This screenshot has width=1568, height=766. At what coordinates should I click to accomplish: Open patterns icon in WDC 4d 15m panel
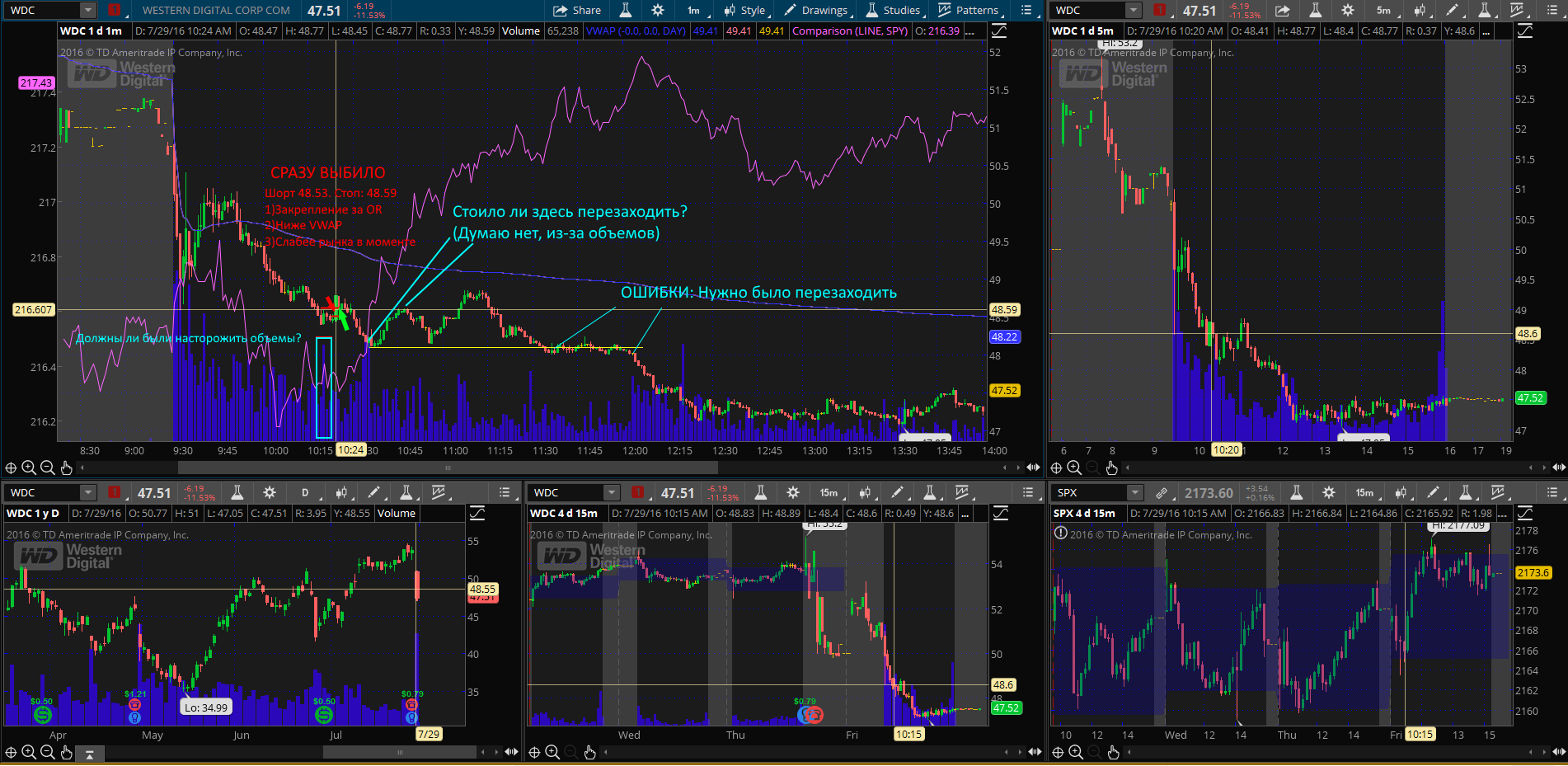(962, 492)
